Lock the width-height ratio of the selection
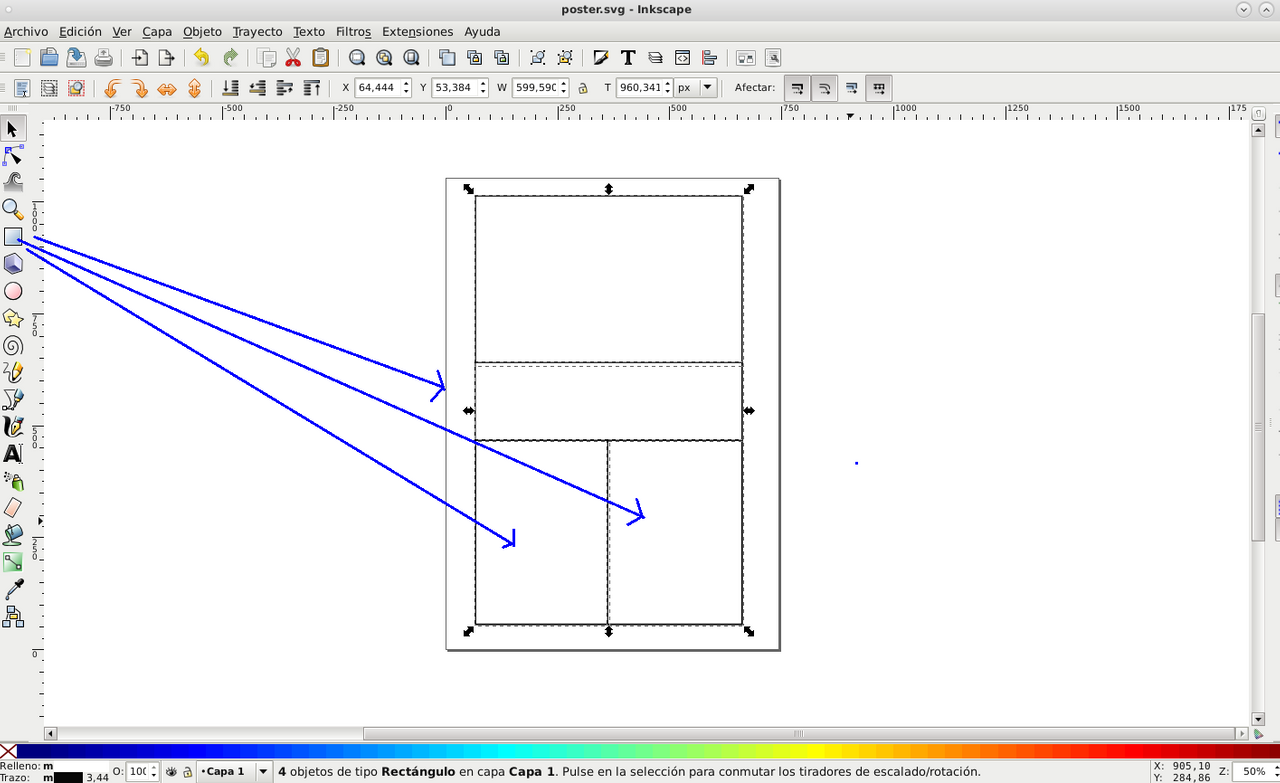 (x=581, y=87)
